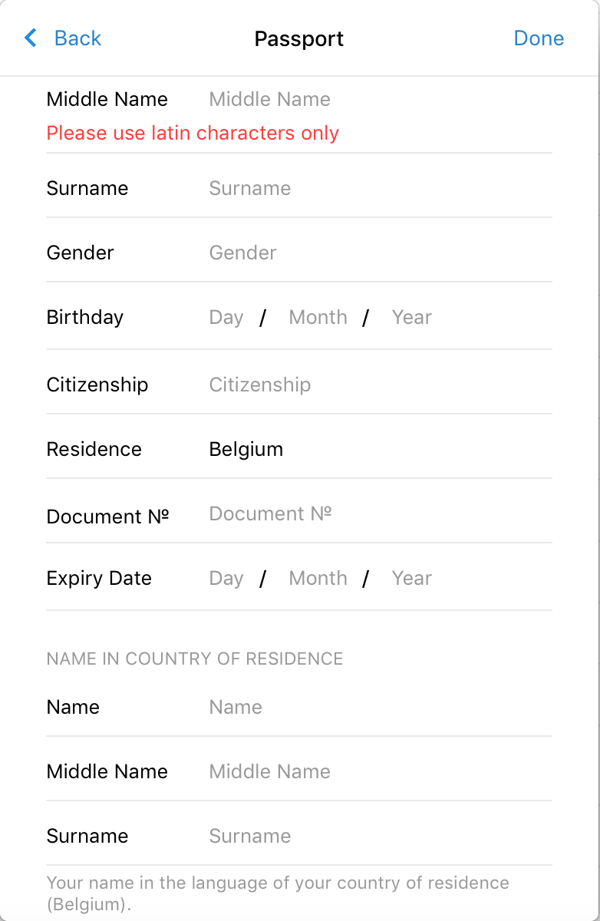Click the Expiry Date Day field

(x=226, y=578)
